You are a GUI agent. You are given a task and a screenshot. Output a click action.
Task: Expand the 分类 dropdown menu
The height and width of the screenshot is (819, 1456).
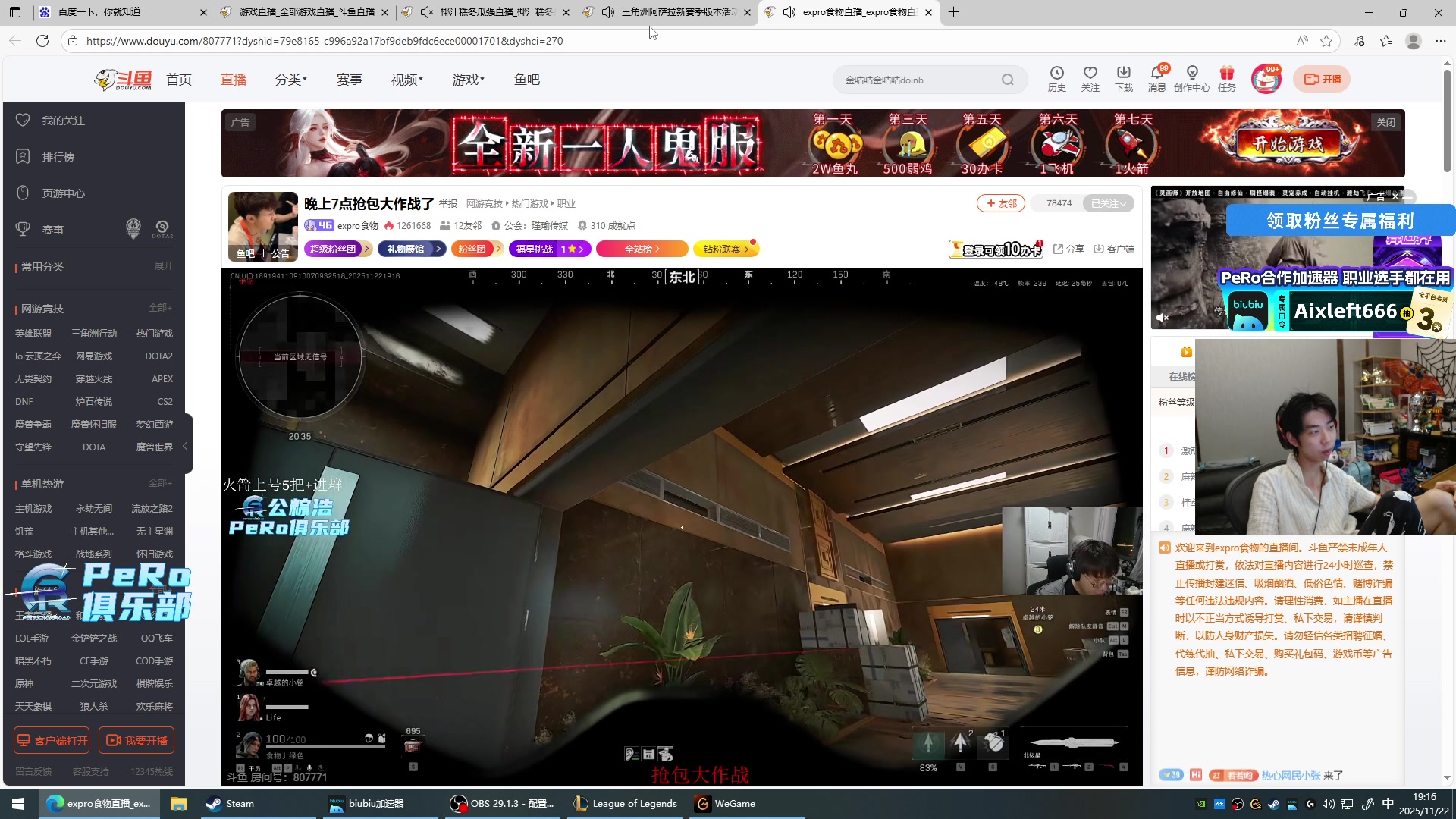(291, 80)
